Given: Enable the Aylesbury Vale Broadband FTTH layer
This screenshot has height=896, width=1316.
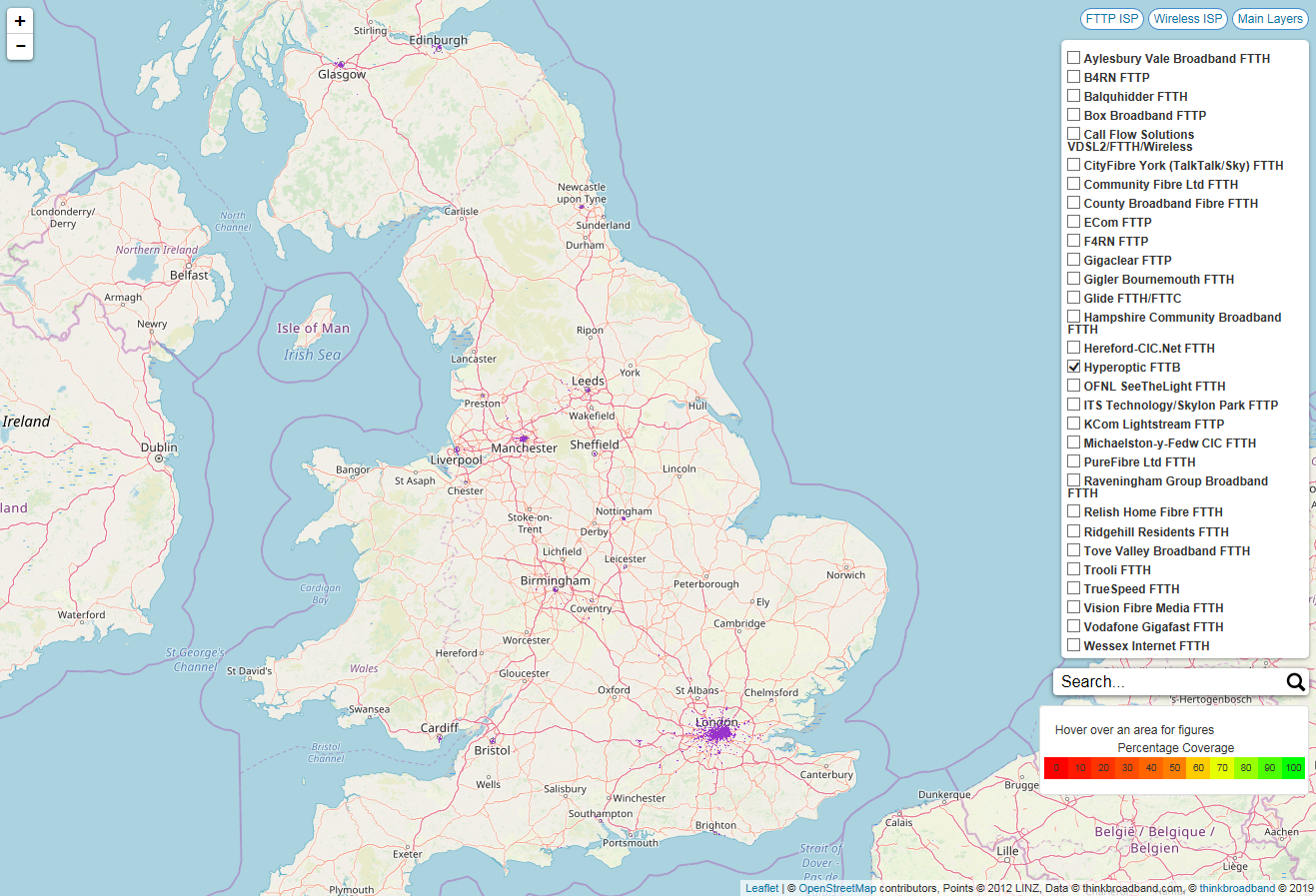Looking at the screenshot, I should click(1074, 58).
